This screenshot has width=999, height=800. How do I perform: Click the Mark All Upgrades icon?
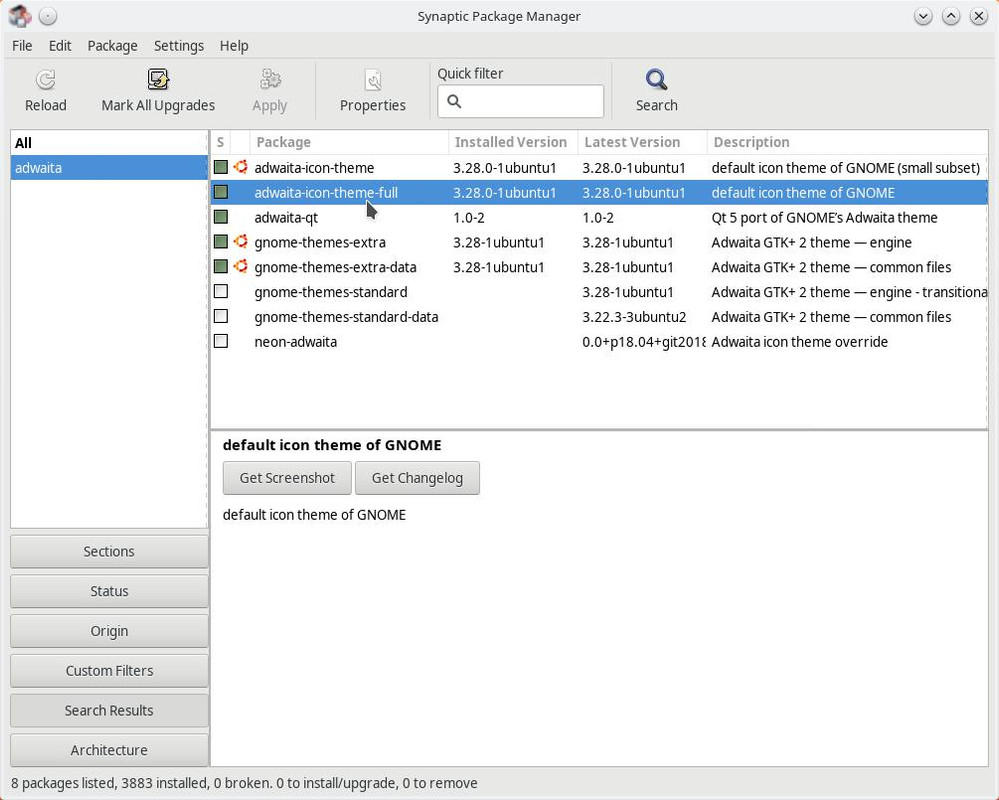pyautogui.click(x=158, y=80)
